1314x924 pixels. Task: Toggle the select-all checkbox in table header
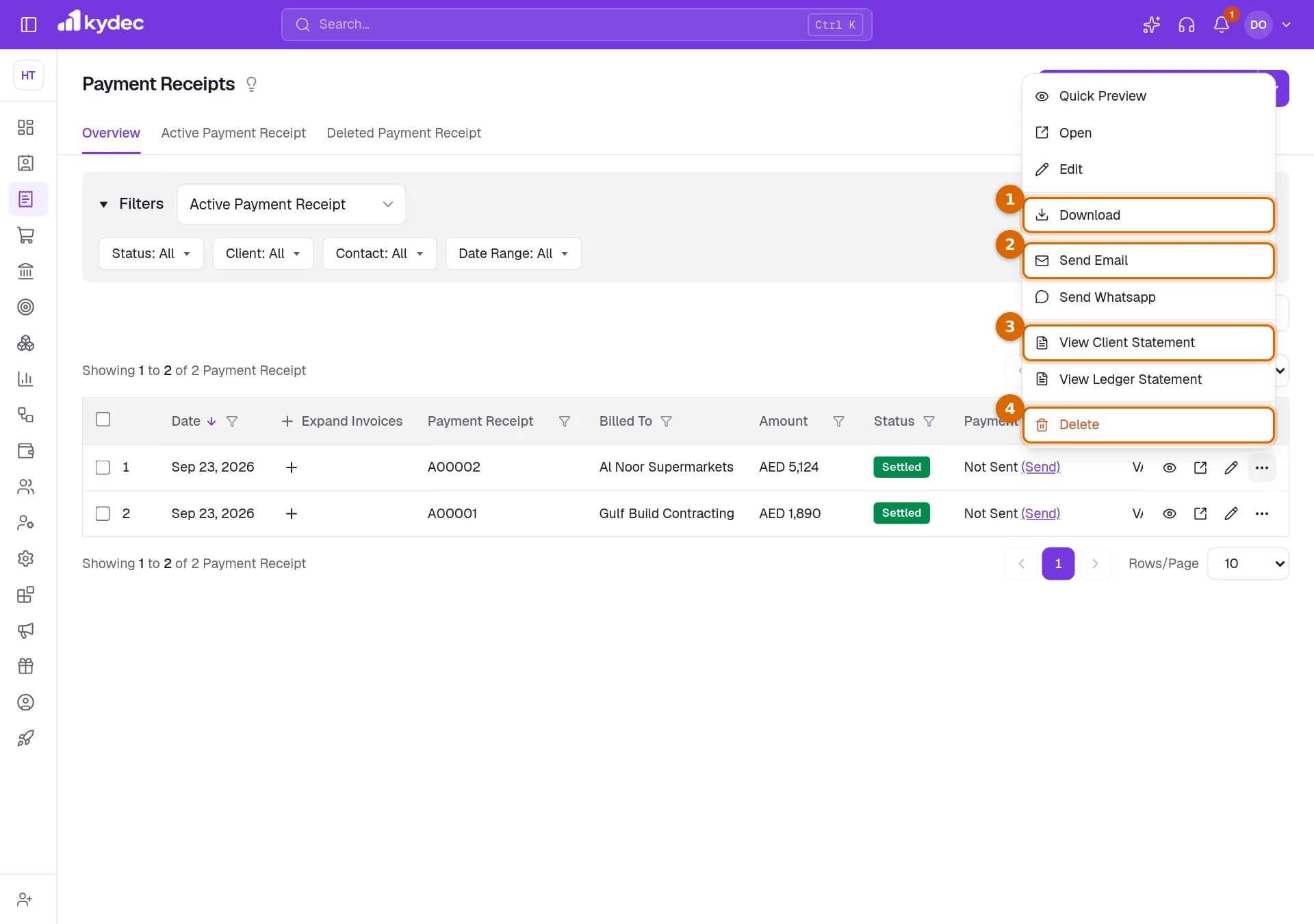coord(103,420)
